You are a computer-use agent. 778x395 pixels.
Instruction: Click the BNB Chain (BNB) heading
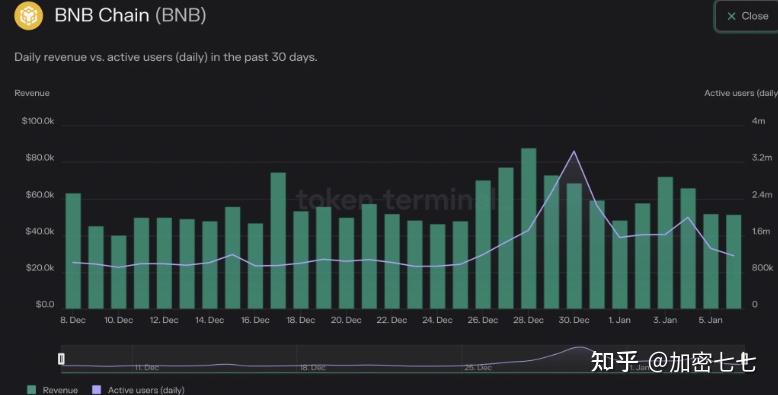(x=130, y=15)
